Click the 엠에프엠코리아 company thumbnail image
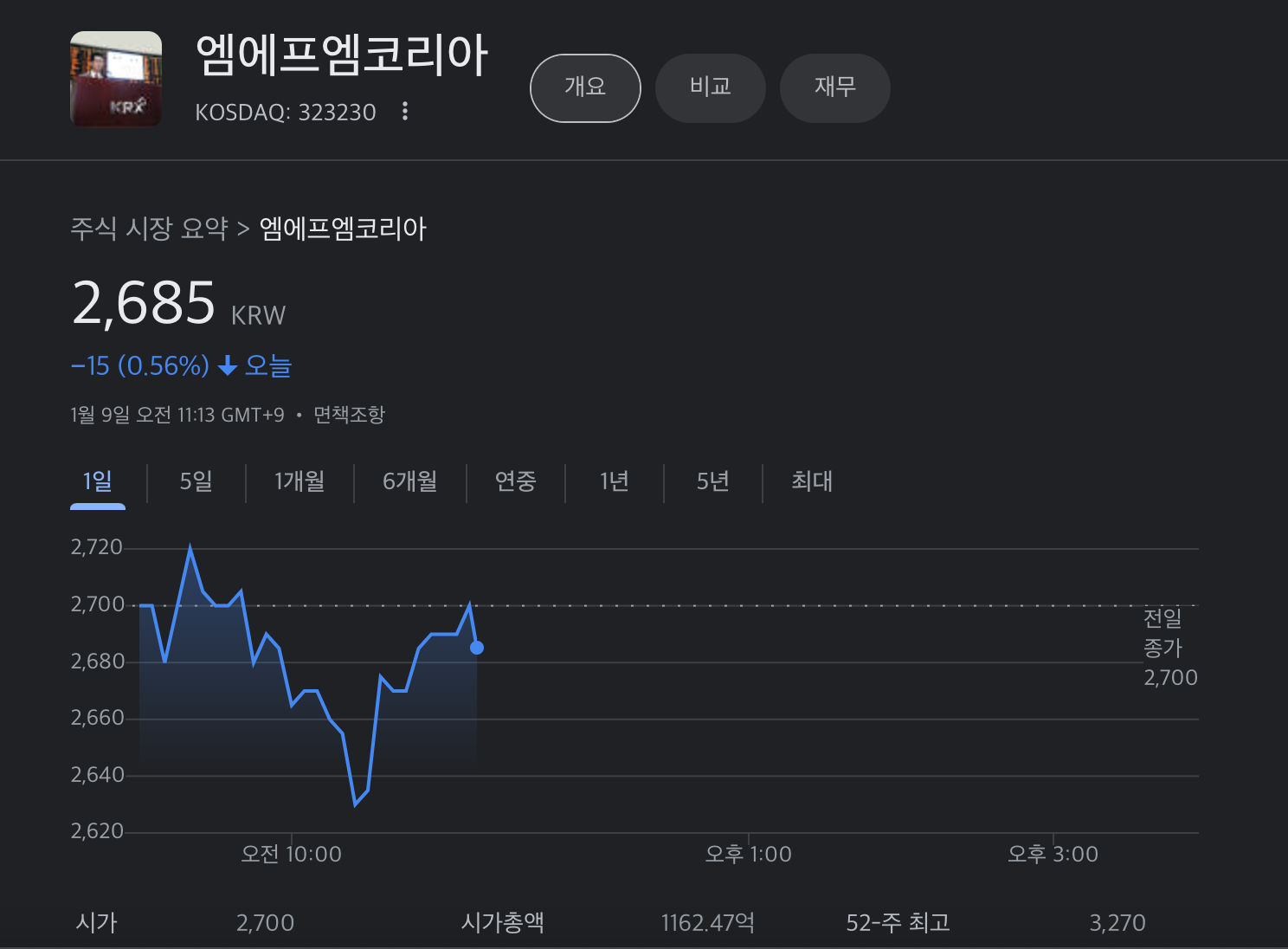1288x949 pixels. point(116,79)
